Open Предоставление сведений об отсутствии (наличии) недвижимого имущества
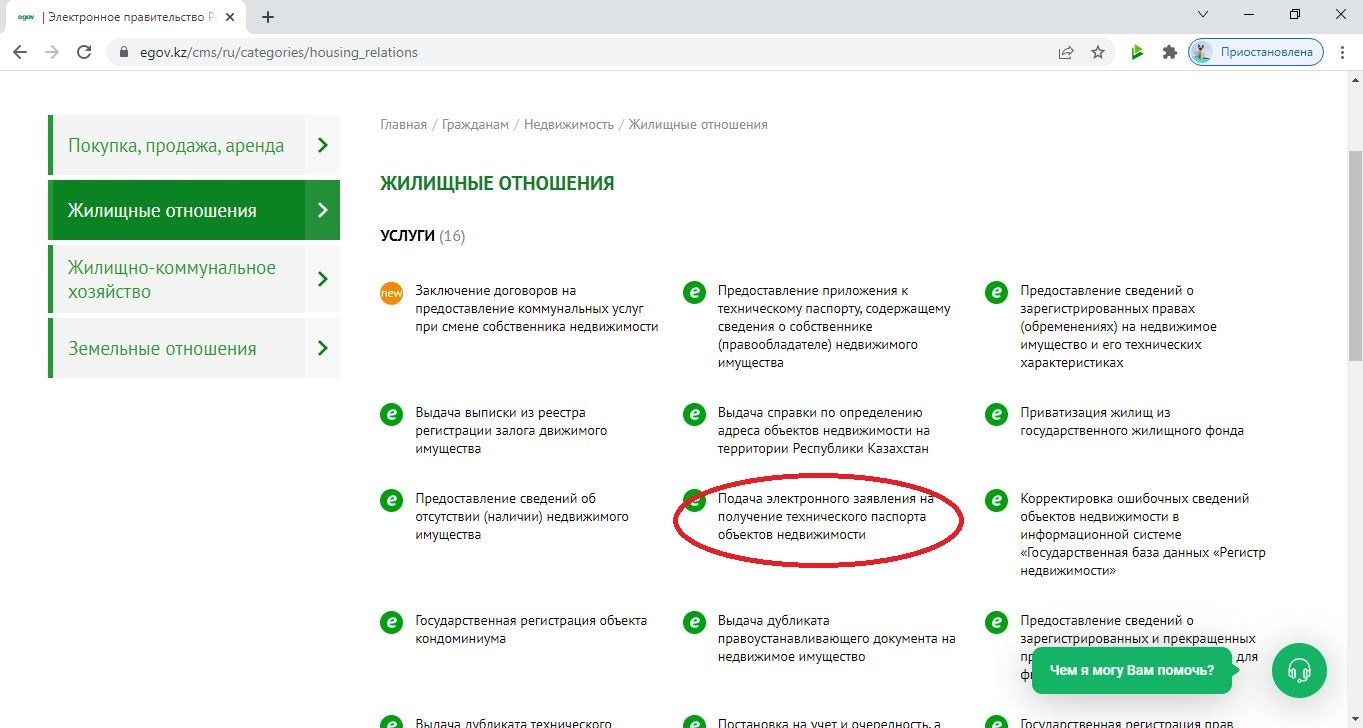The width and height of the screenshot is (1363, 728). (521, 517)
